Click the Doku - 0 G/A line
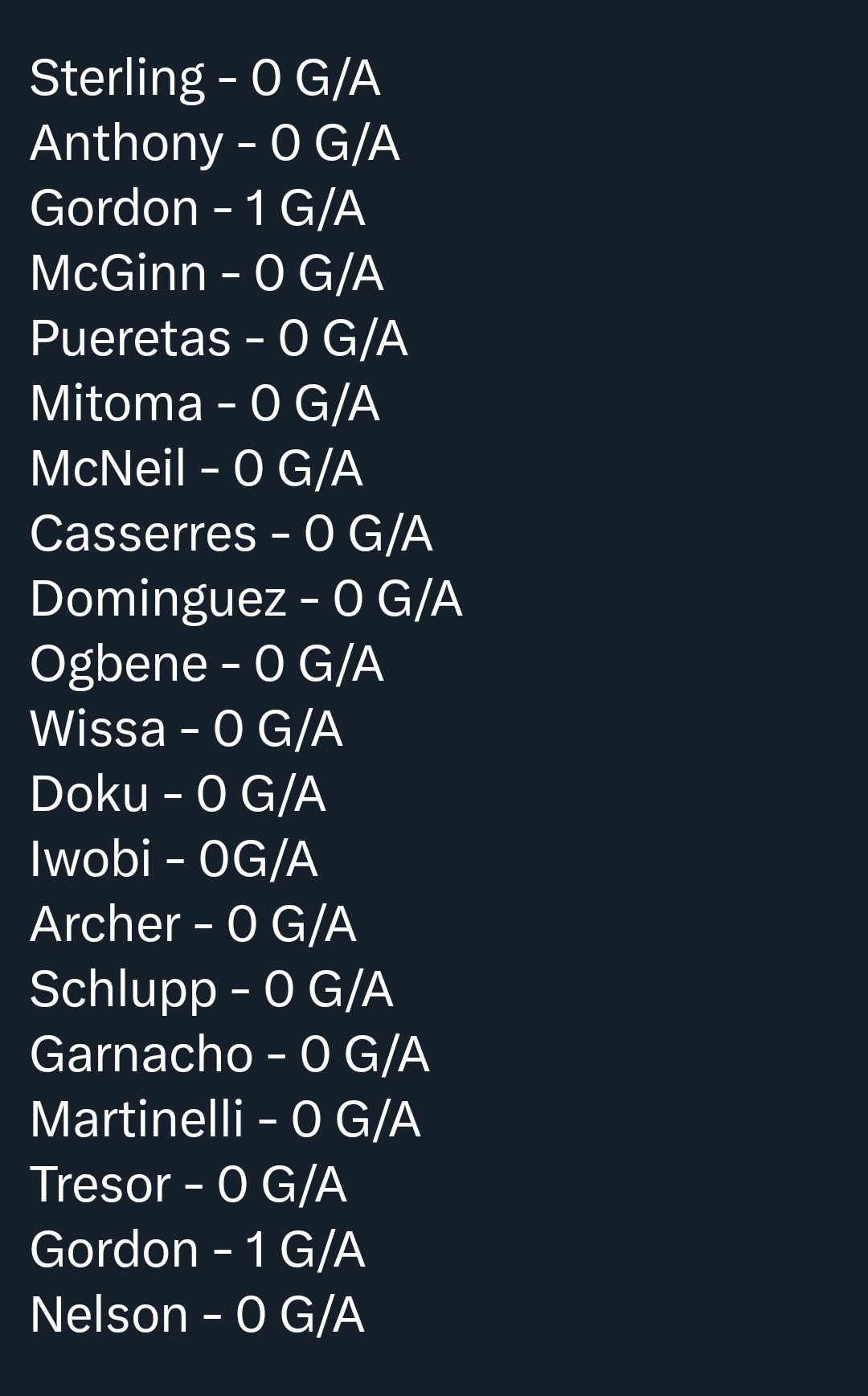The width and height of the screenshot is (868, 1396). point(178,794)
